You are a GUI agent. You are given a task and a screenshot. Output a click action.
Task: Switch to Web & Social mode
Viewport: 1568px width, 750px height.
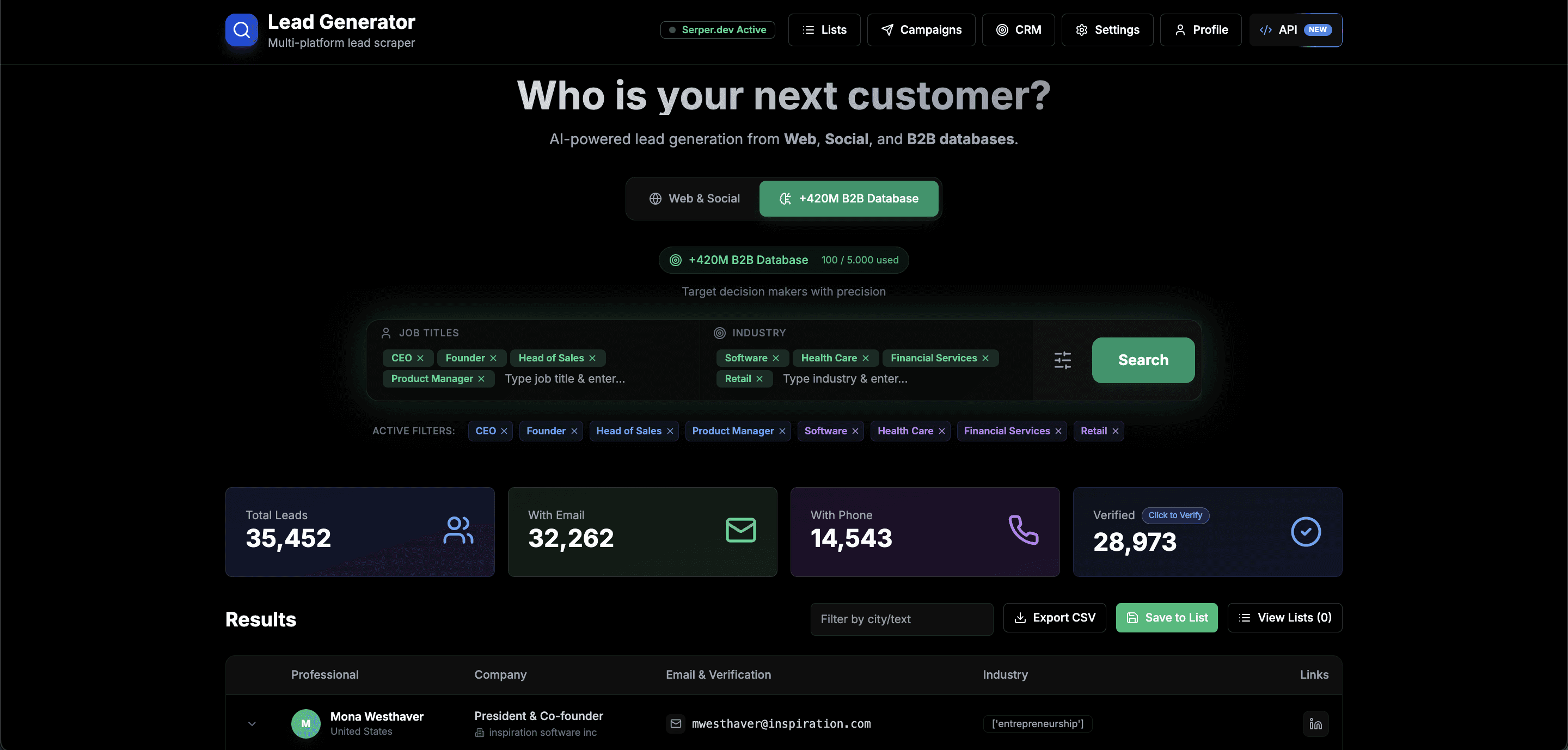coord(694,199)
